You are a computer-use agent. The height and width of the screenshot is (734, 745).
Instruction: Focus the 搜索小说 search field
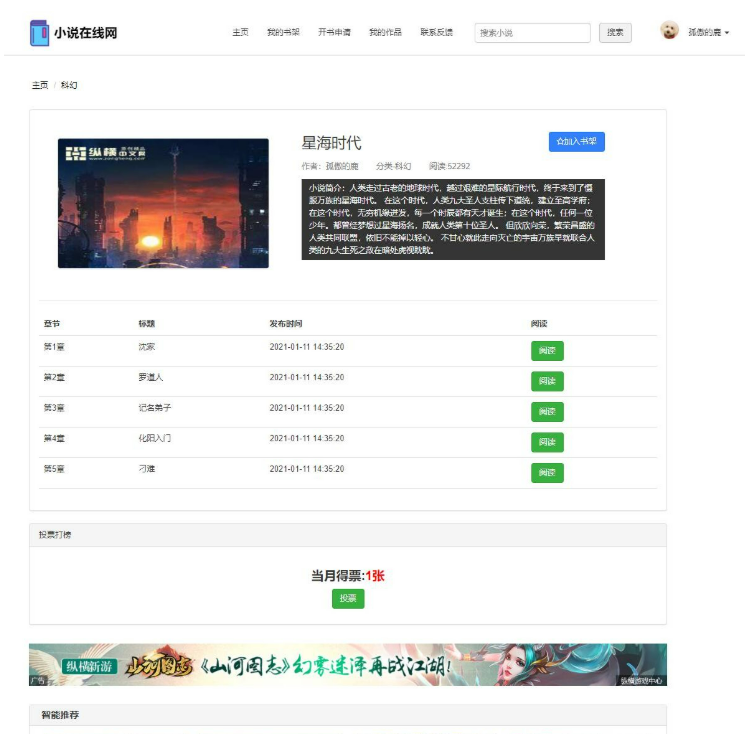coord(532,33)
